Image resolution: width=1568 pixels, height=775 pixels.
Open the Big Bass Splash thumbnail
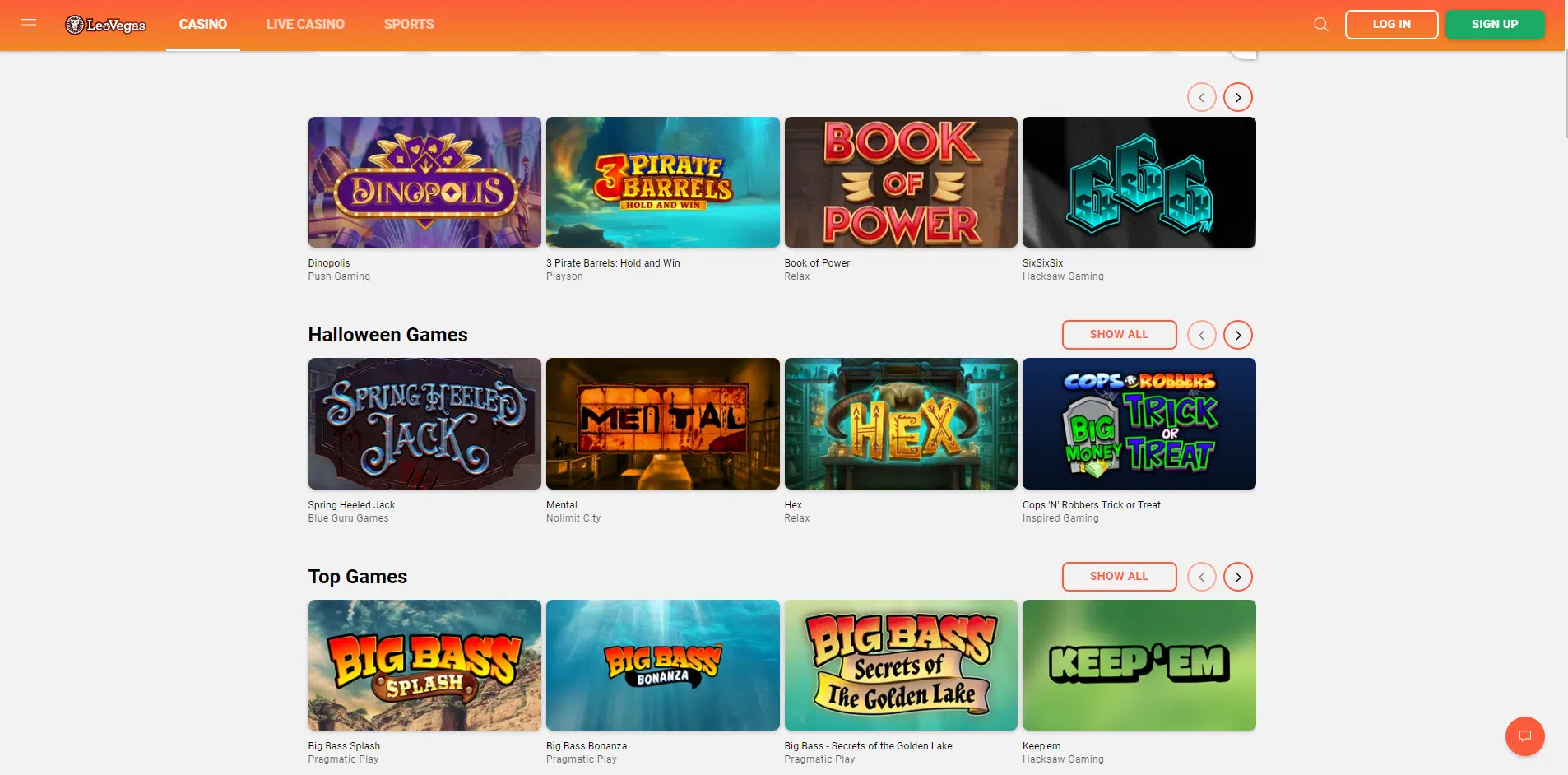tap(424, 665)
